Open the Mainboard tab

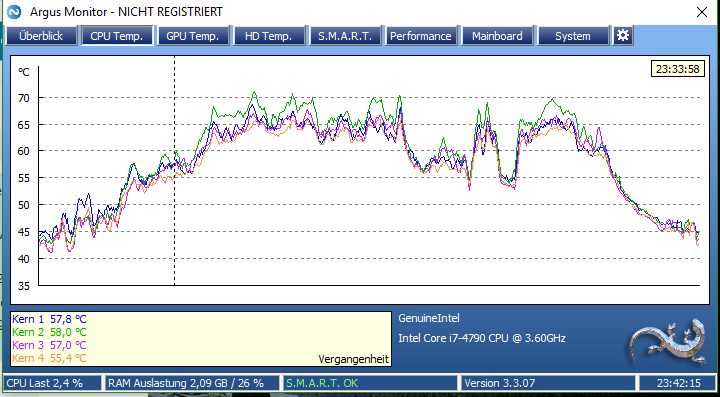497,36
